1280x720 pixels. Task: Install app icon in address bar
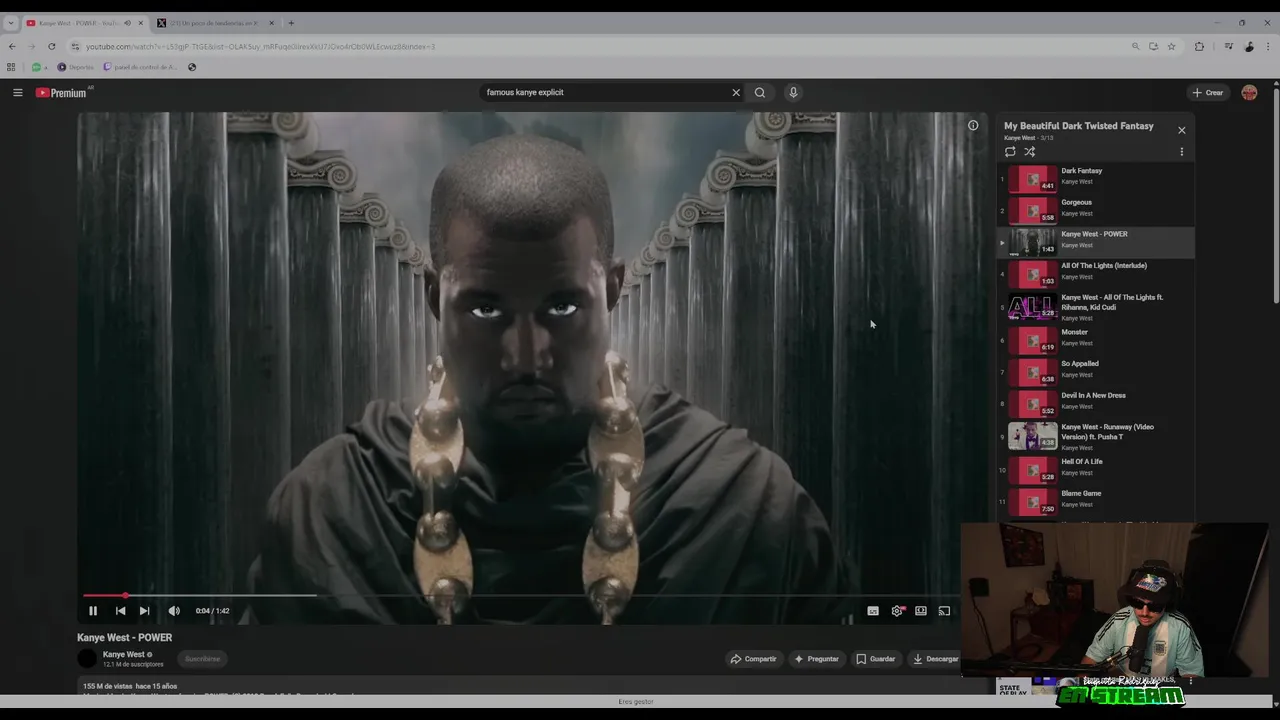click(x=1153, y=46)
